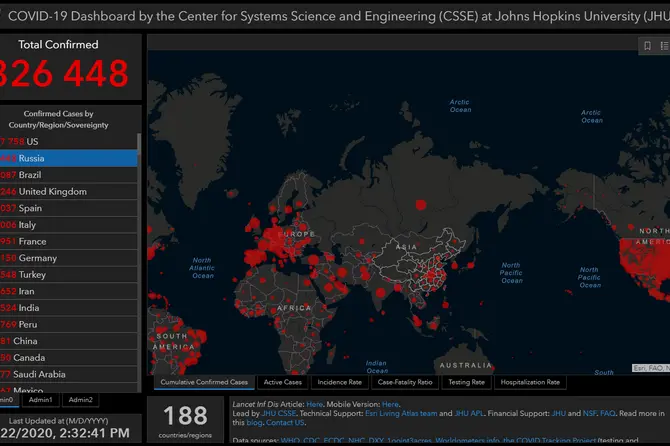
Task: Switch to the Active Cases tab
Action: point(283,382)
